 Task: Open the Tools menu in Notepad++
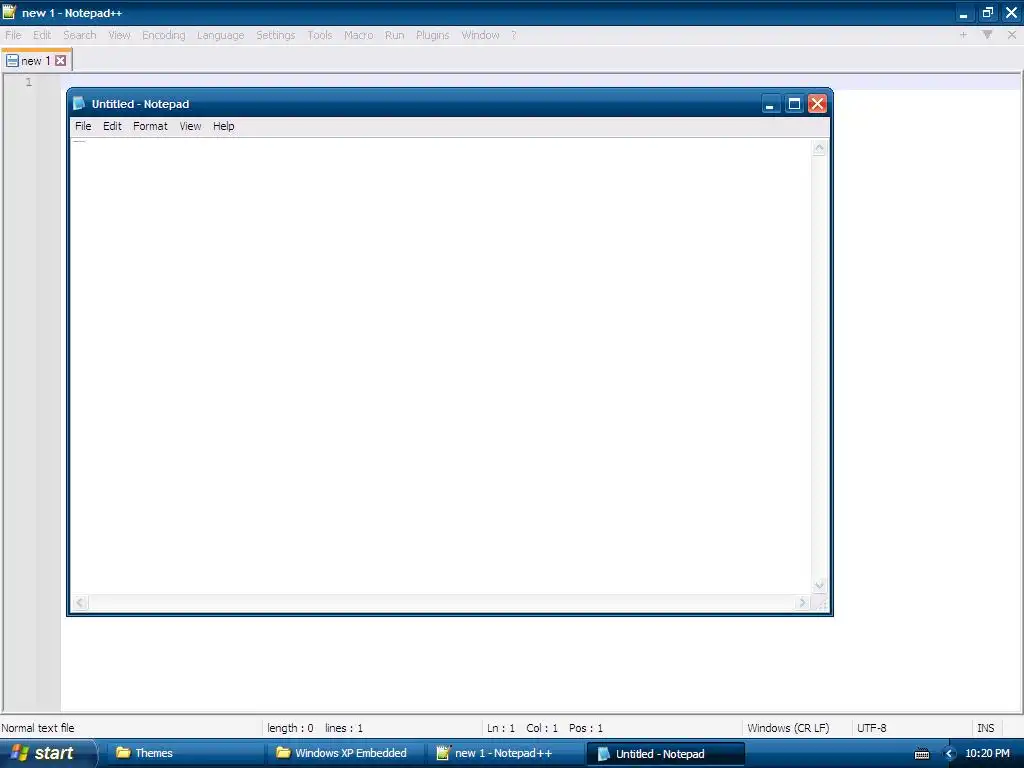click(320, 35)
